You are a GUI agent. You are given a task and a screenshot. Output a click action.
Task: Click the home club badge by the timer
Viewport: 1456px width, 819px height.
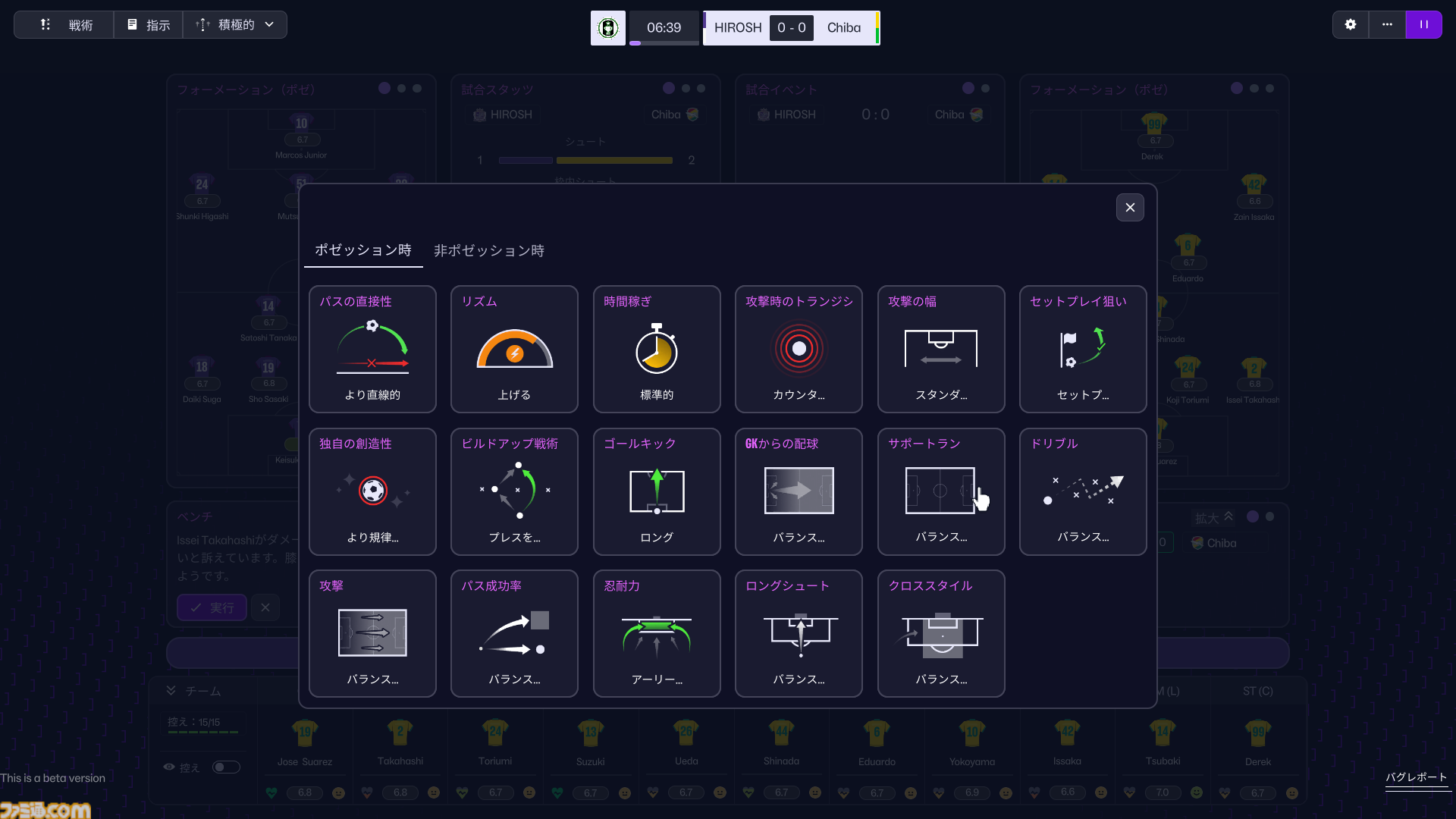coord(608,28)
